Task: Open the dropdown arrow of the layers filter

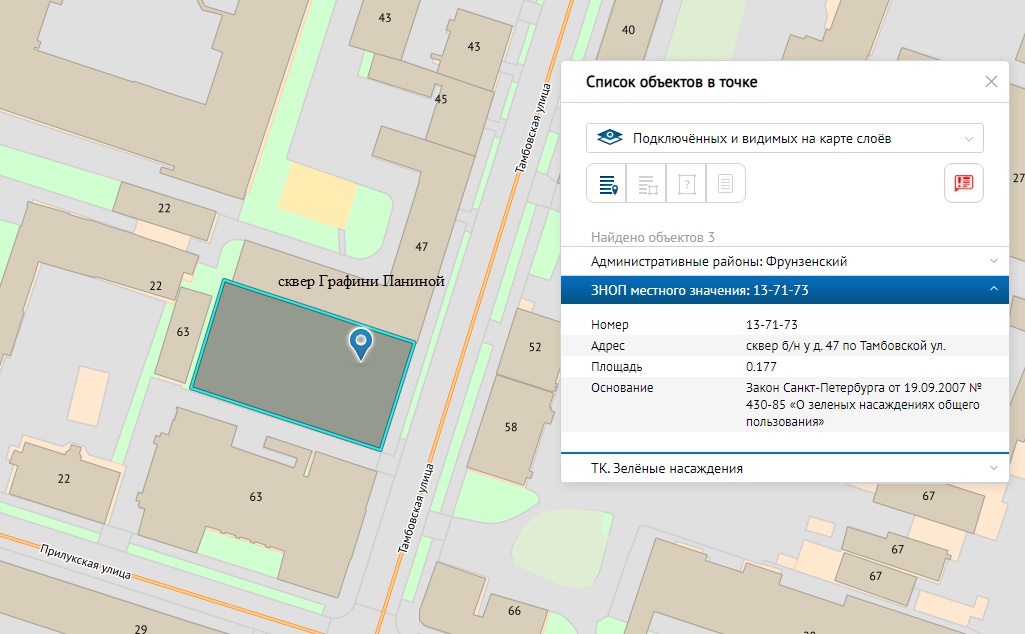Action: point(968,138)
